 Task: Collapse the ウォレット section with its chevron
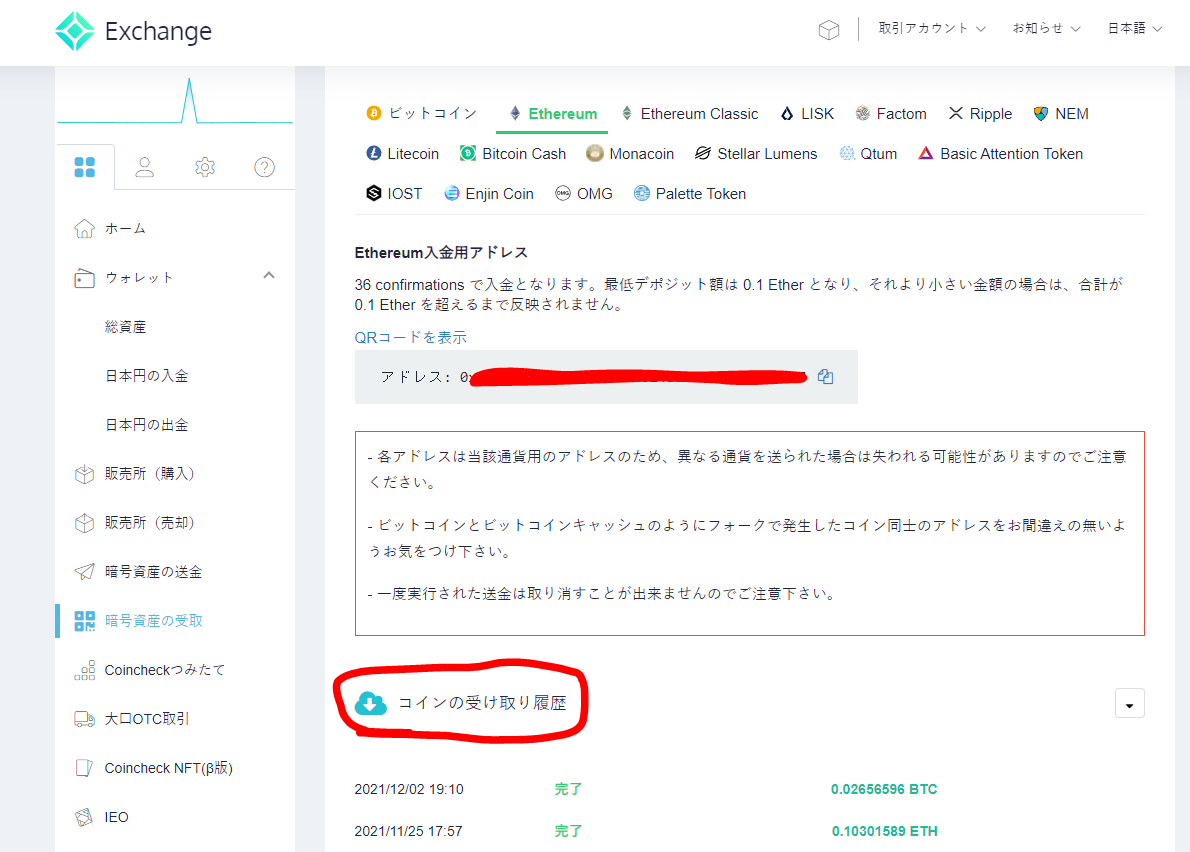[x=268, y=277]
